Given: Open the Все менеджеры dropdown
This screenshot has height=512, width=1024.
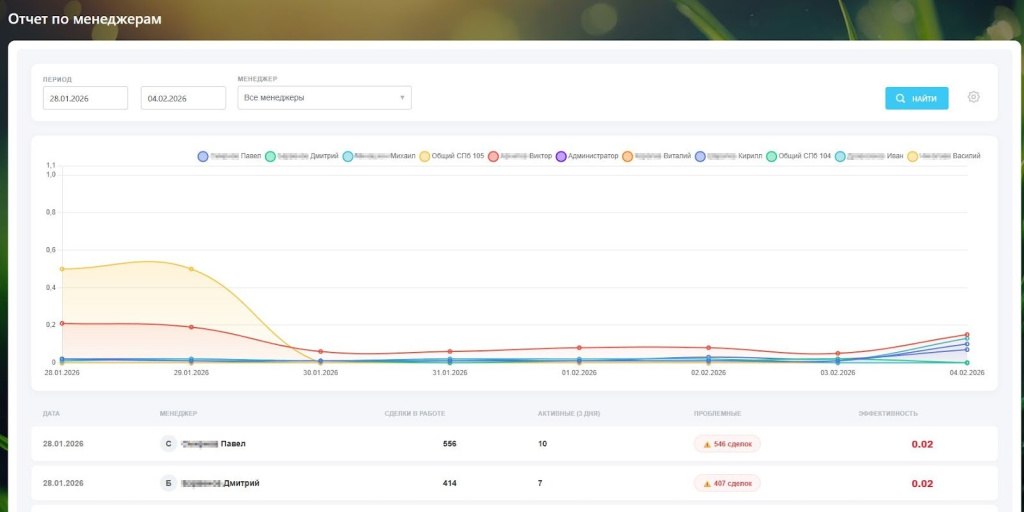Looking at the screenshot, I should (325, 98).
